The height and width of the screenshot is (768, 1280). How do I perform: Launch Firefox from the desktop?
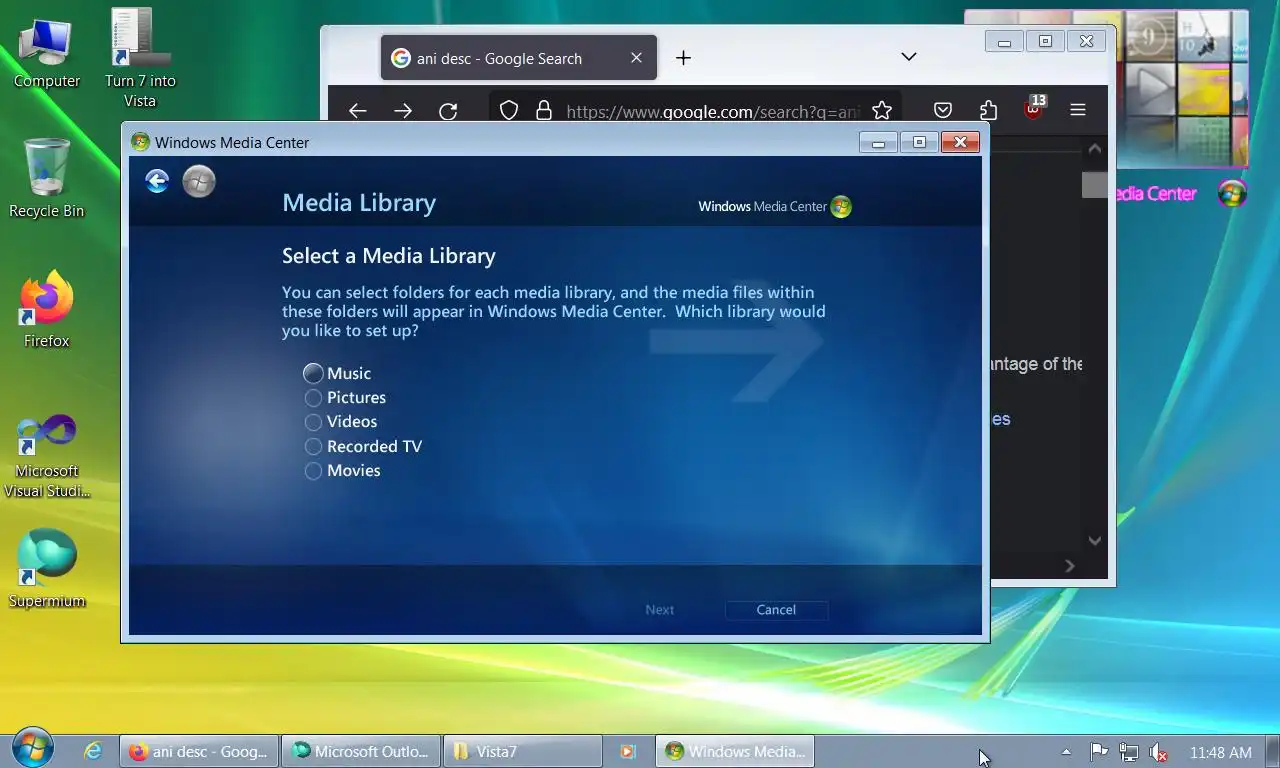46,308
